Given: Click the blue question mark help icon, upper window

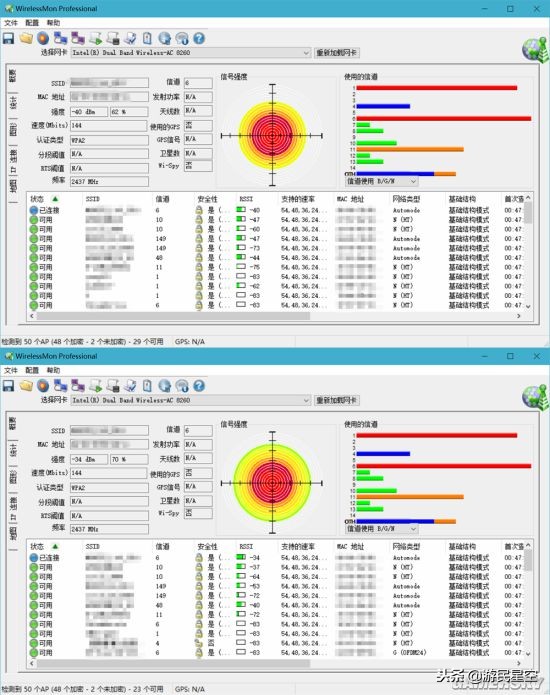Looking at the screenshot, I should point(199,39).
